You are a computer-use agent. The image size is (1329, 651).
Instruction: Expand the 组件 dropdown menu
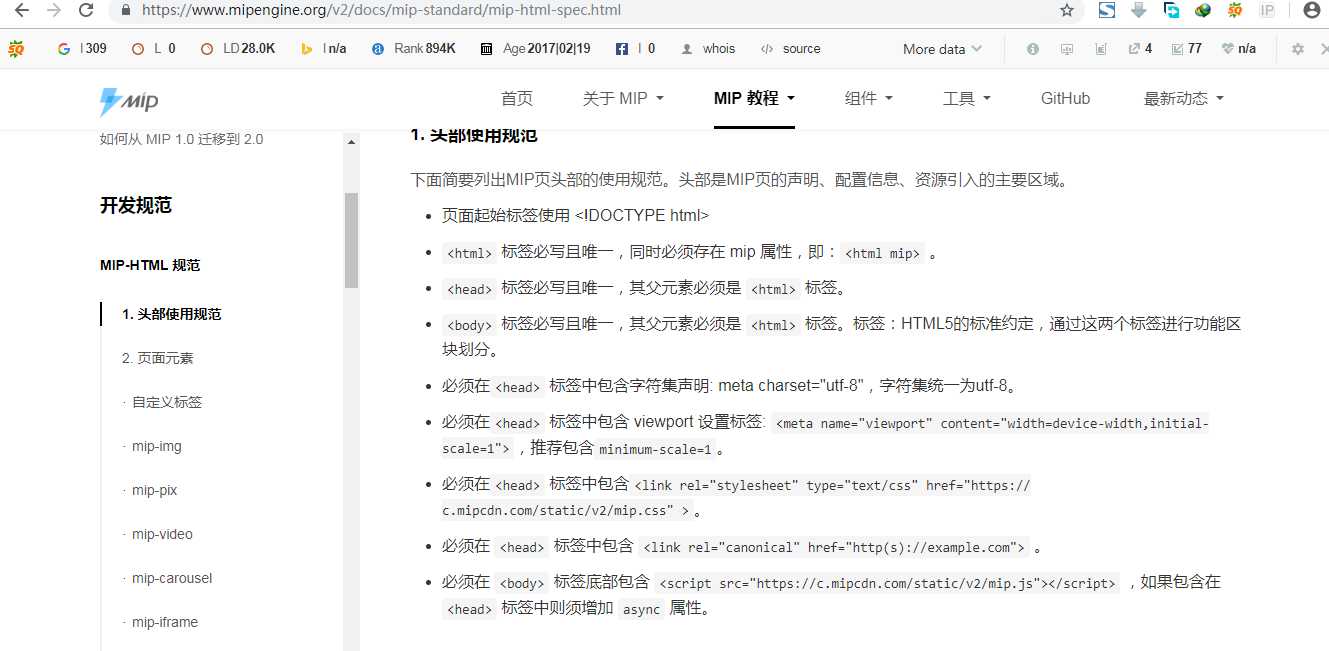869,98
